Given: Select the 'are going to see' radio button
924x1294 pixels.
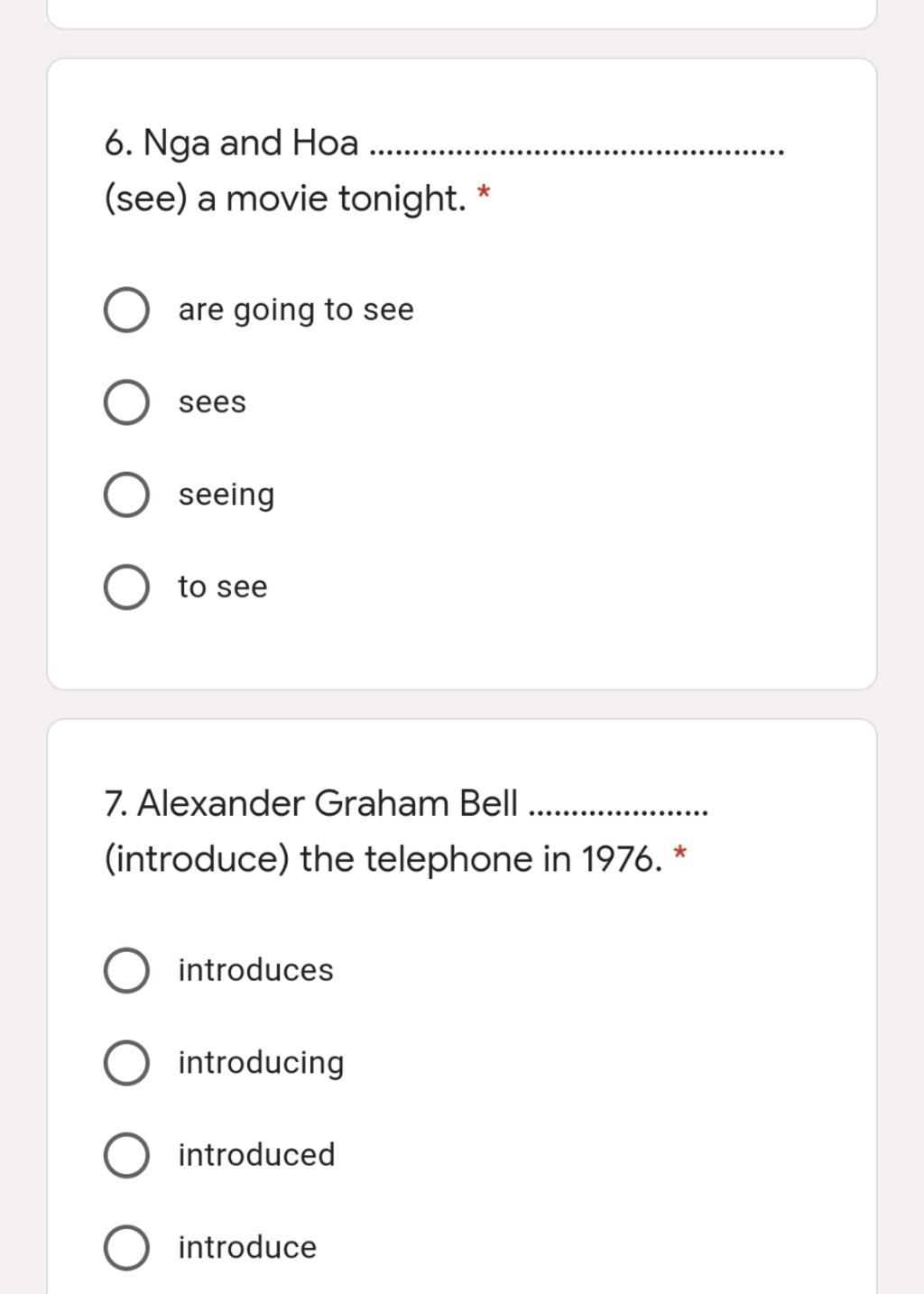Looking at the screenshot, I should (126, 310).
